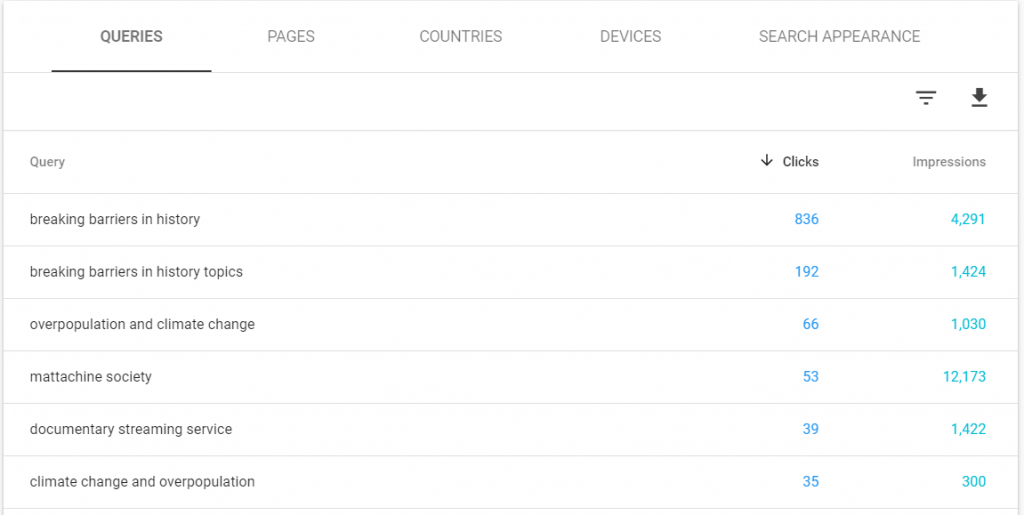The width and height of the screenshot is (1024, 515).
Task: Click the Query column header
Action: click(47, 162)
